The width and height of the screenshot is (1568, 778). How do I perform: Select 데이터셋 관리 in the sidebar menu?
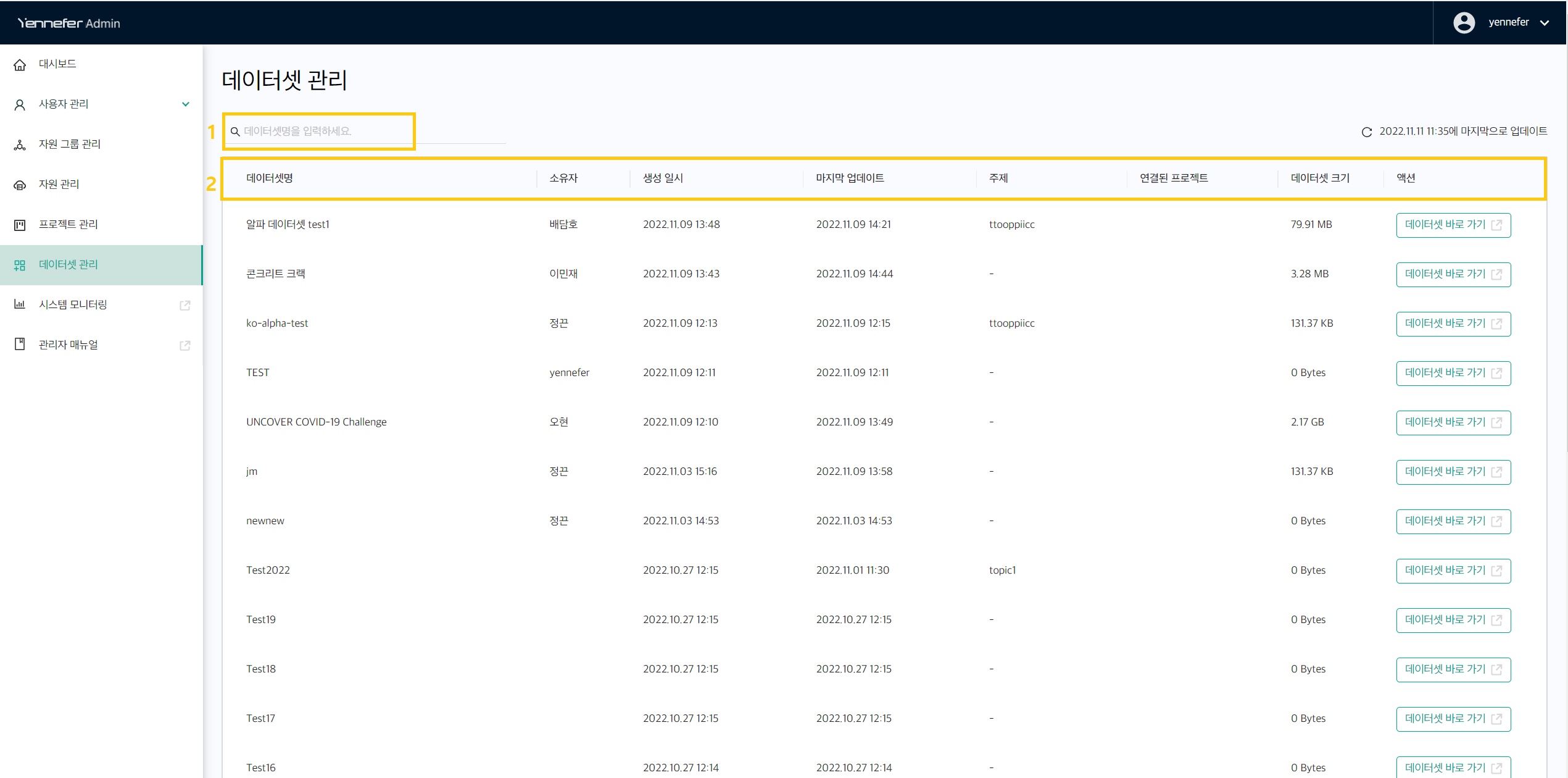pyautogui.click(x=68, y=265)
